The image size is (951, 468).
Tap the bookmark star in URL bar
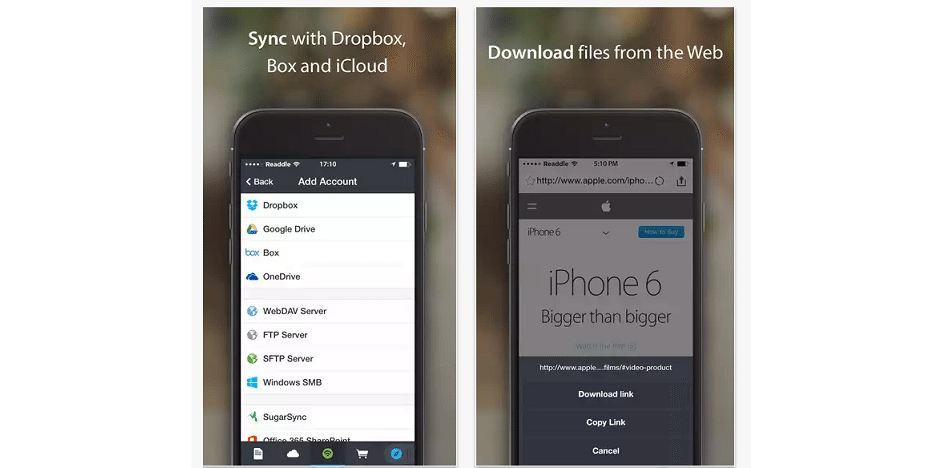click(529, 181)
